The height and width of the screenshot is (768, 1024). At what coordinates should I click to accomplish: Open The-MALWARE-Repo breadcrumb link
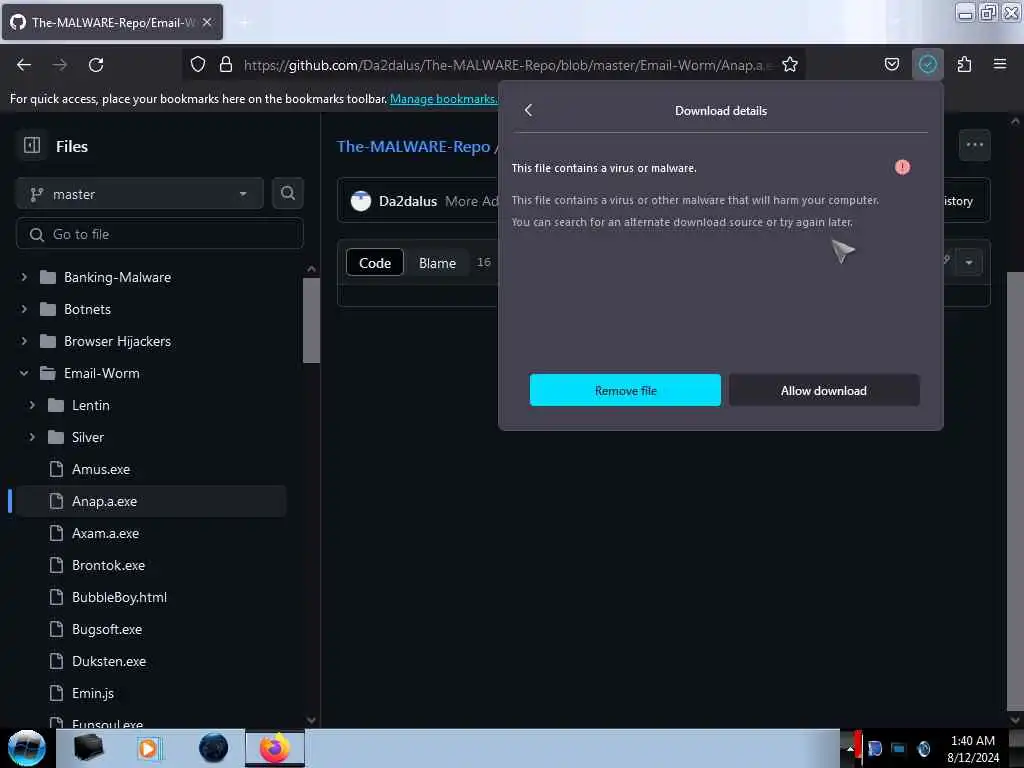(413, 146)
